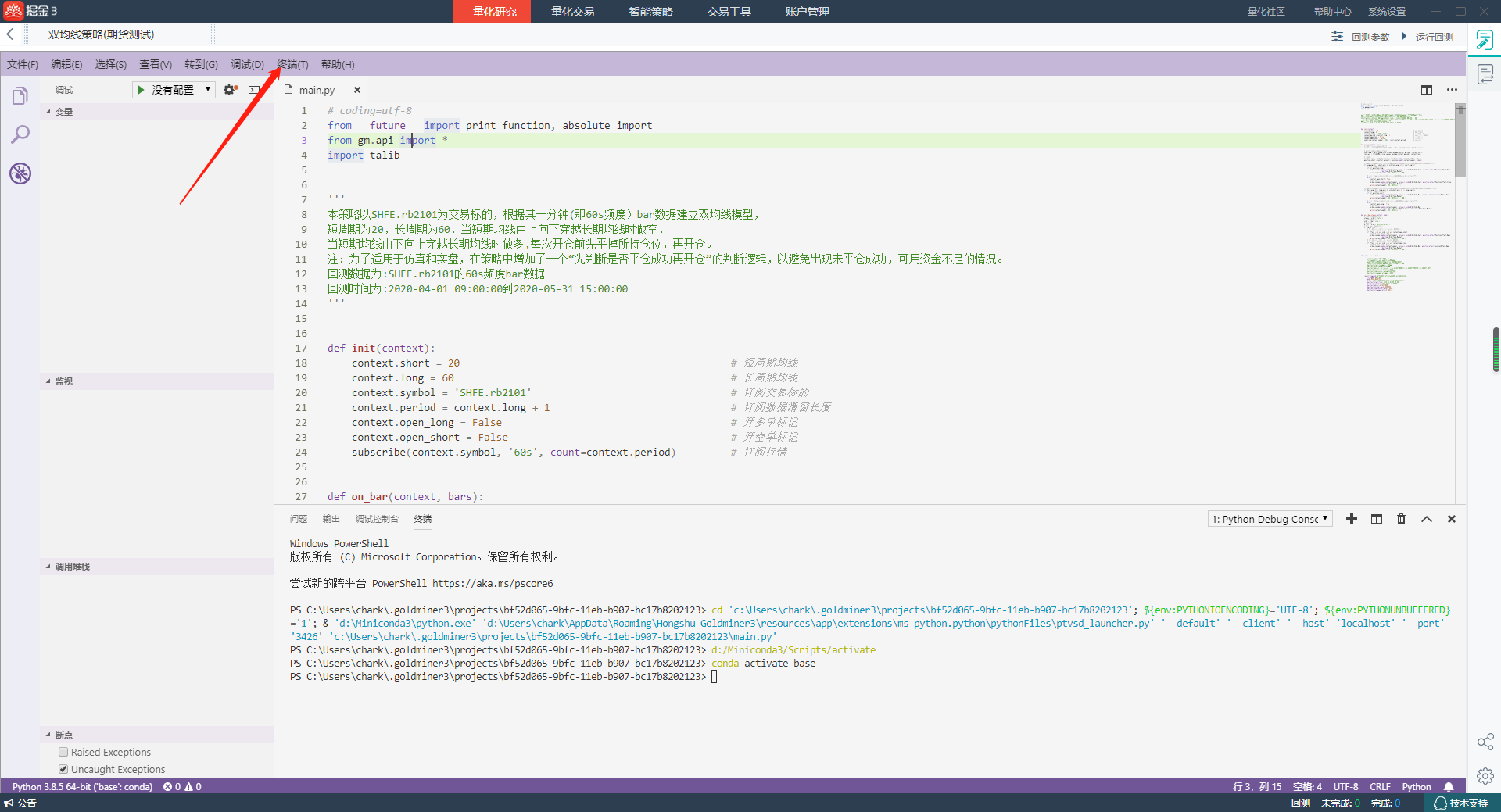Open 系统设置 system settings link
This screenshot has height=812, width=1501.
[x=1387, y=11]
